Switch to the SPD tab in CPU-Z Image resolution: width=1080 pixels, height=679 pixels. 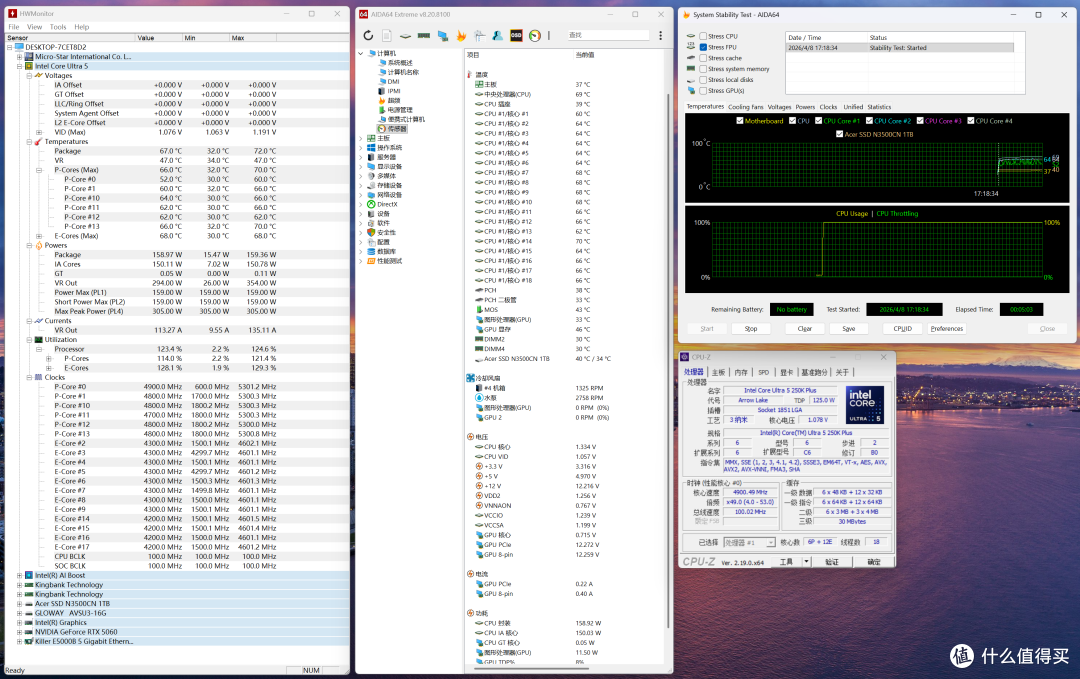pos(763,373)
